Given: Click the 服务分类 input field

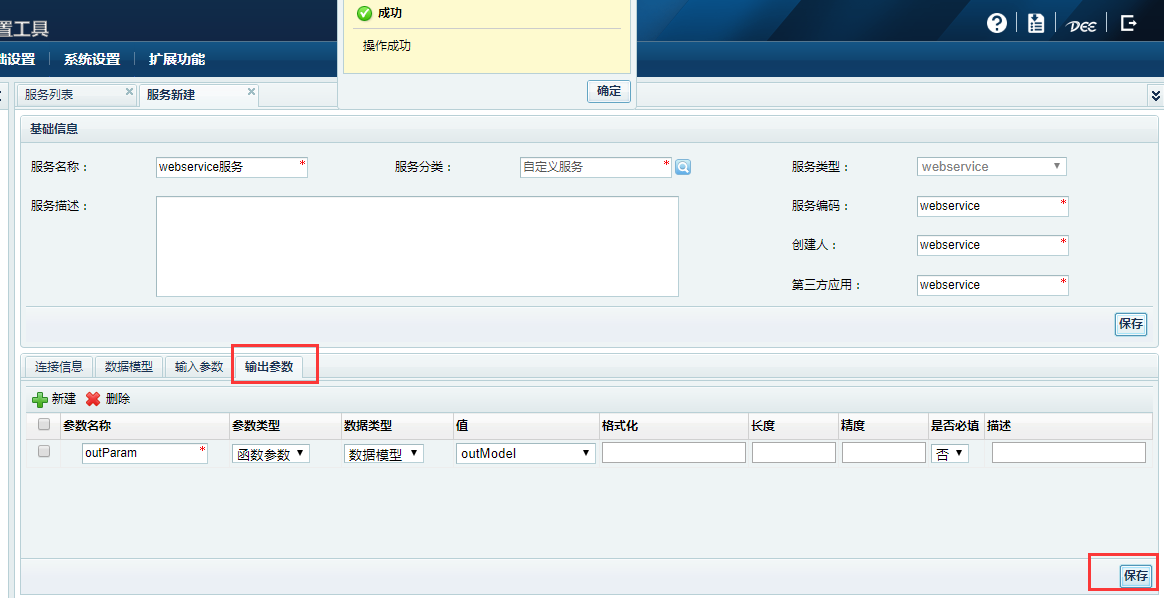Looking at the screenshot, I should pyautogui.click(x=595, y=167).
